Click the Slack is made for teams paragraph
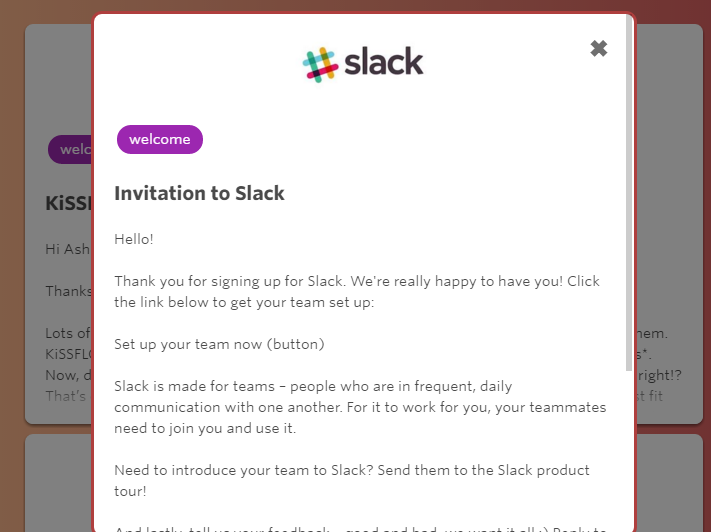 [x=360, y=407]
